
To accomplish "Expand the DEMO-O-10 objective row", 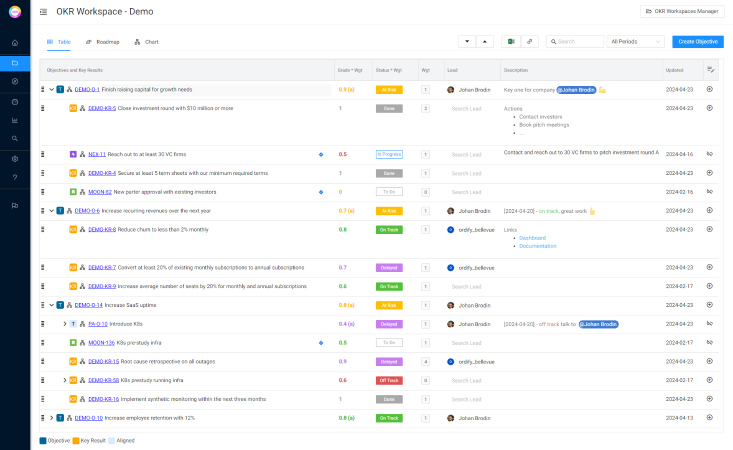I will pos(50,418).
